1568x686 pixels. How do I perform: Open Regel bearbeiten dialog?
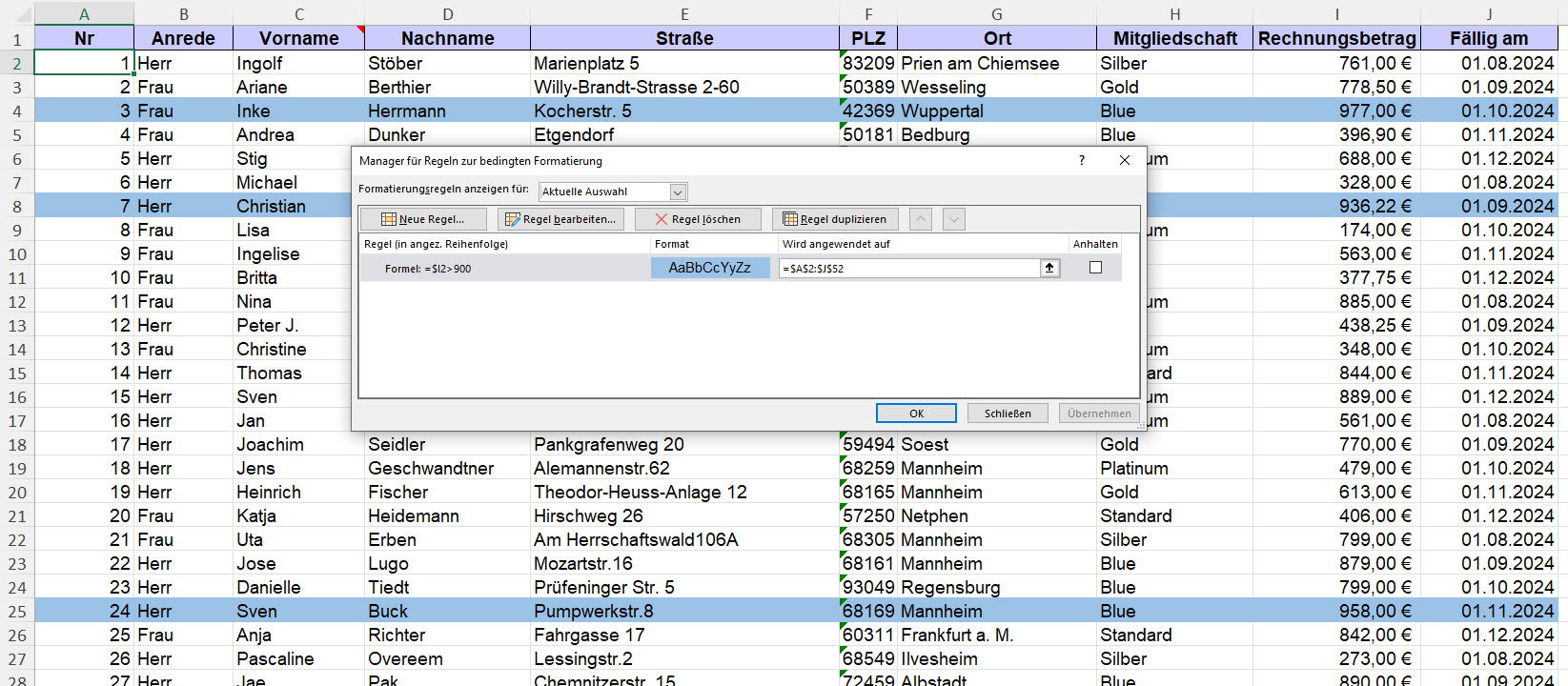click(x=560, y=219)
